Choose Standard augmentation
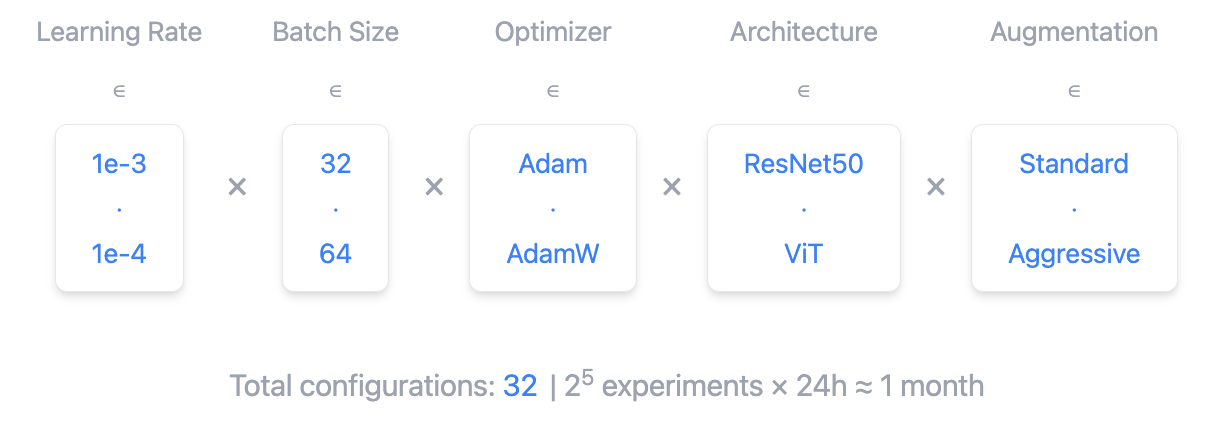This screenshot has height=428, width=1218. coord(1074,164)
